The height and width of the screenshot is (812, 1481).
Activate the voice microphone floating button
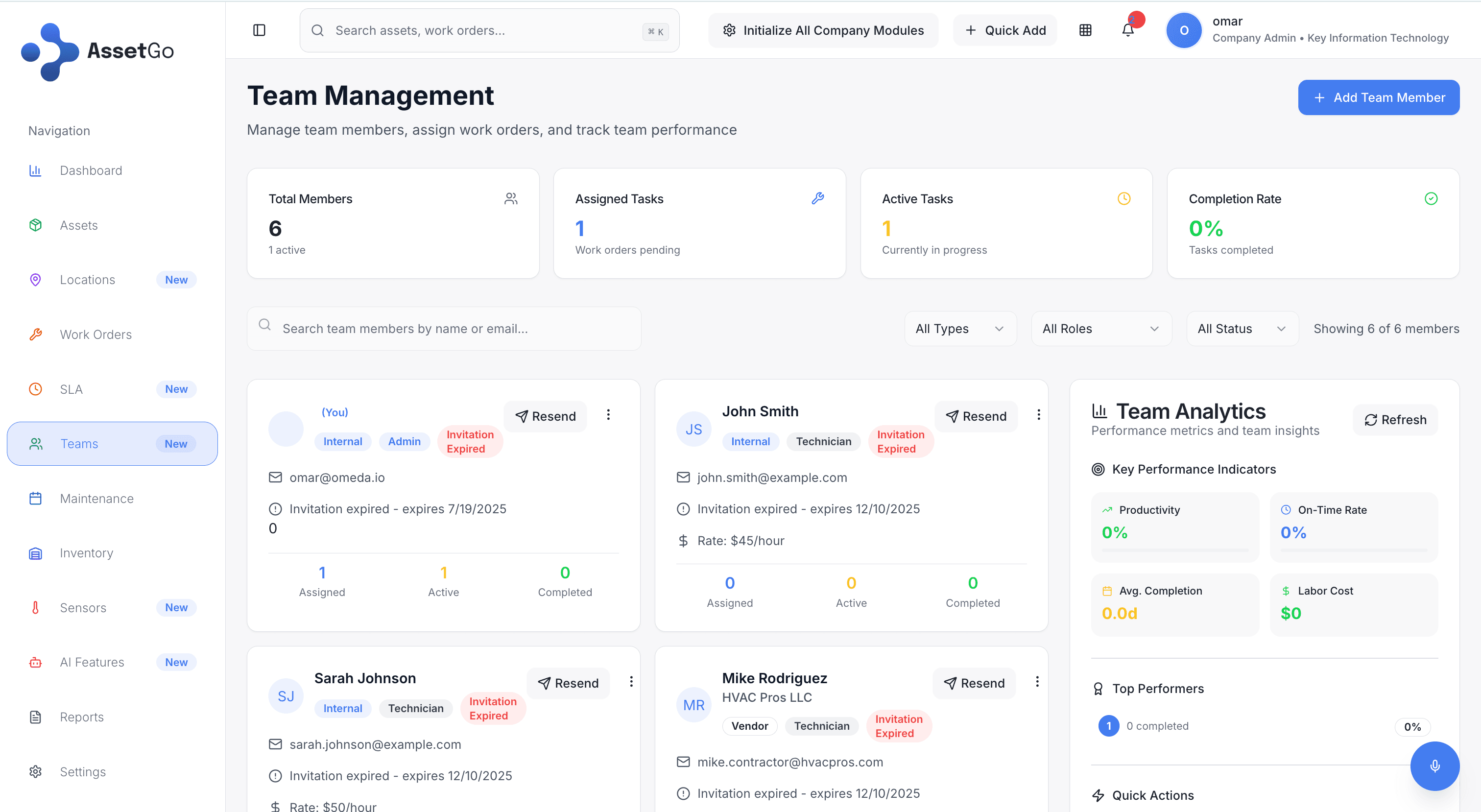pyautogui.click(x=1434, y=765)
